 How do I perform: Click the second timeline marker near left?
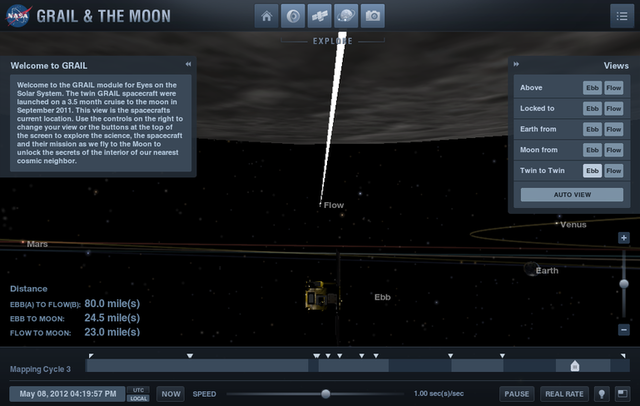pos(190,356)
